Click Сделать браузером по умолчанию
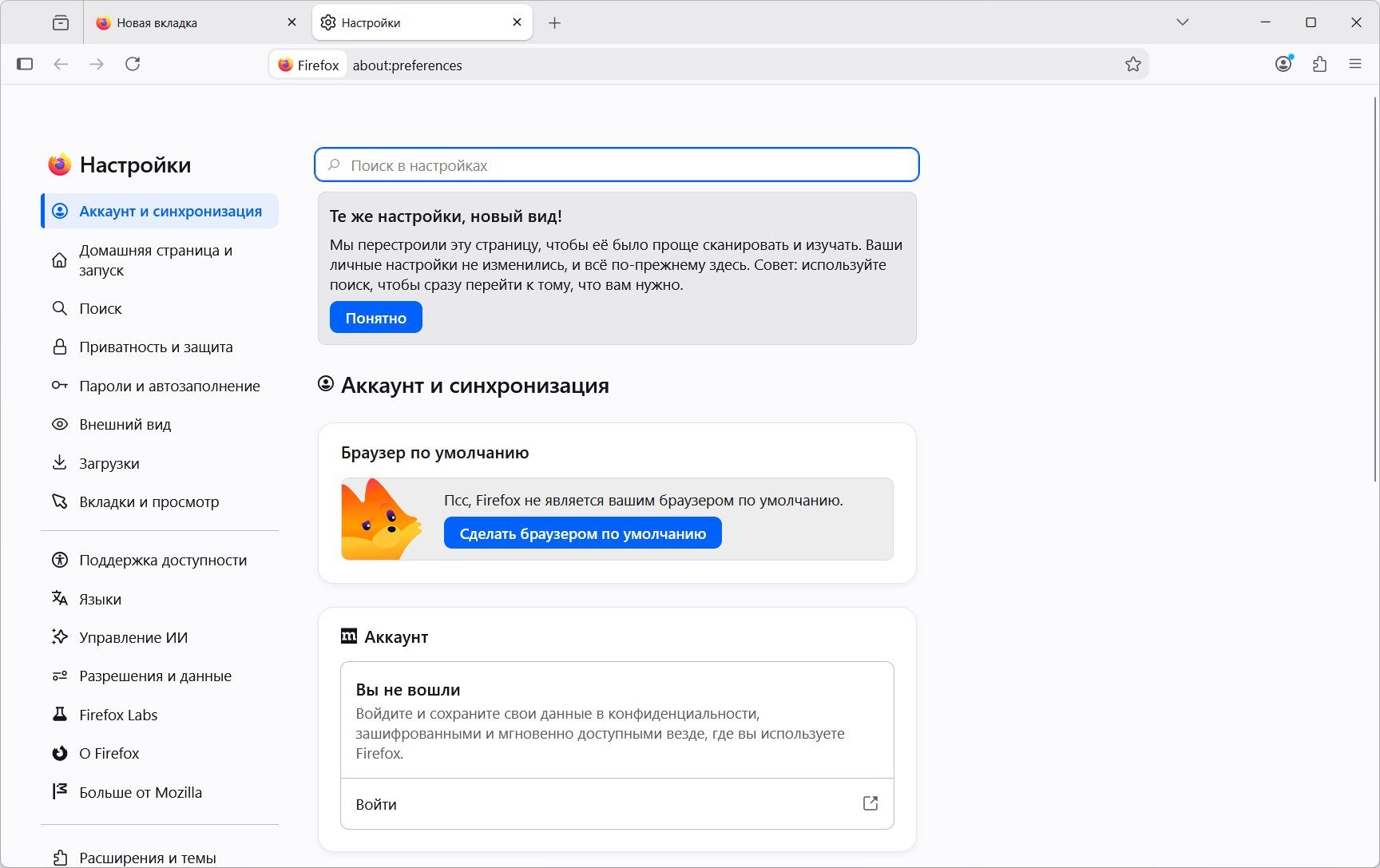This screenshot has height=868, width=1380. [583, 533]
